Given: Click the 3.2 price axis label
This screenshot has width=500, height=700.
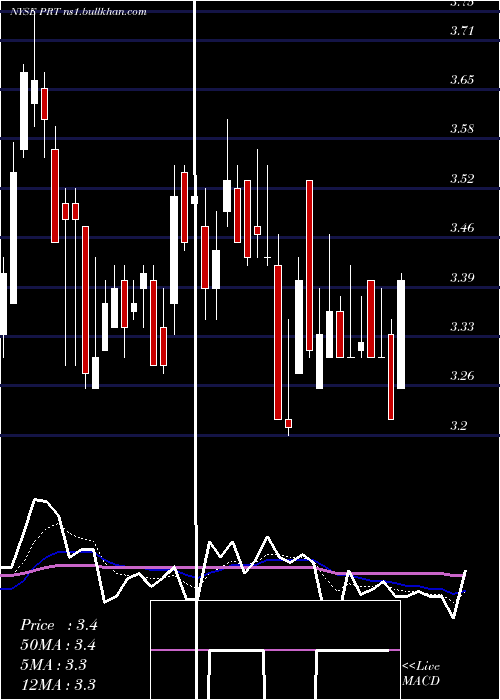Looking at the screenshot, I should tap(458, 425).
